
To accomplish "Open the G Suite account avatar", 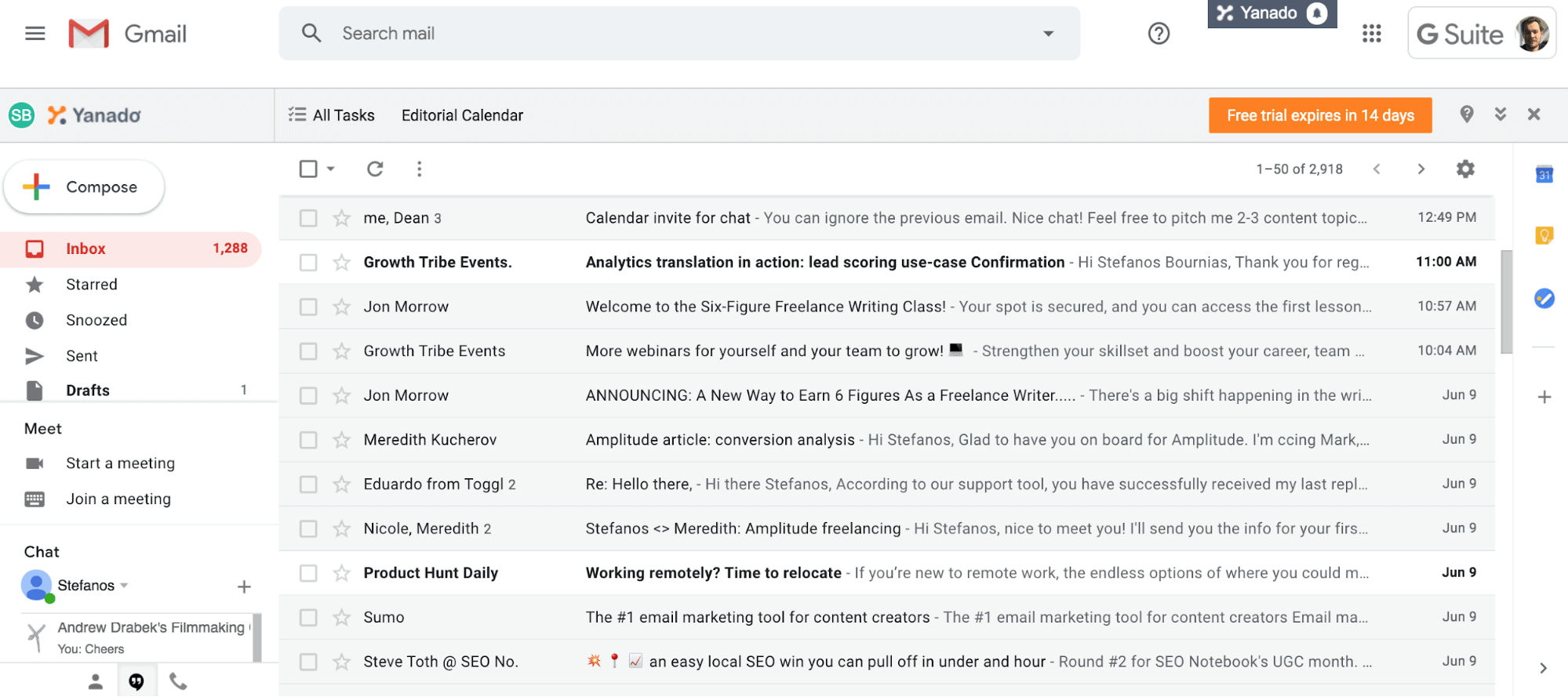I will pyautogui.click(x=1533, y=34).
